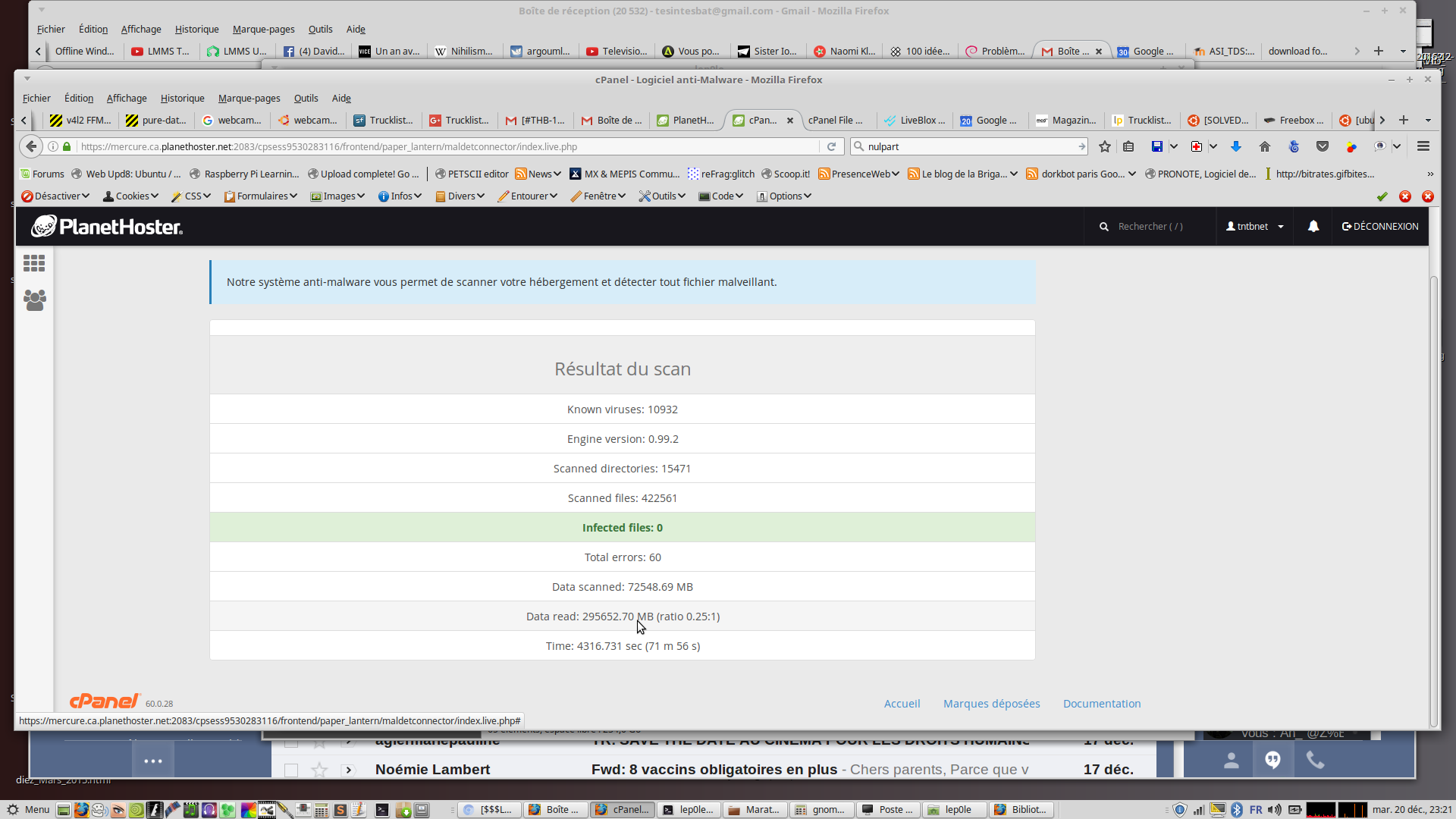This screenshot has height=819, width=1456.
Task: Click the users group sidebar icon
Action: 34,300
